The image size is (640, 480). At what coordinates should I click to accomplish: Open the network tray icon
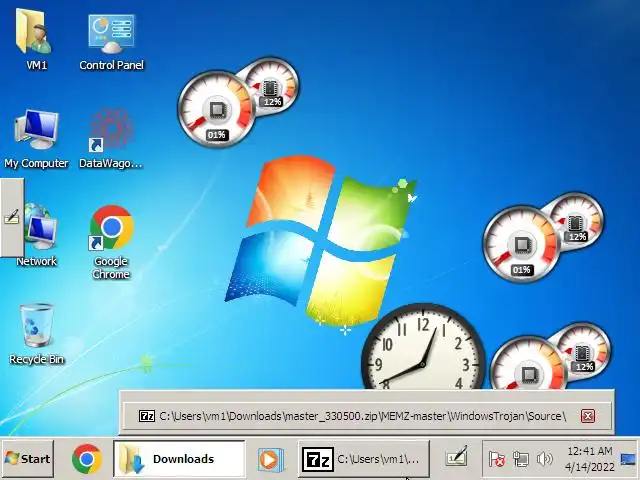pos(520,459)
